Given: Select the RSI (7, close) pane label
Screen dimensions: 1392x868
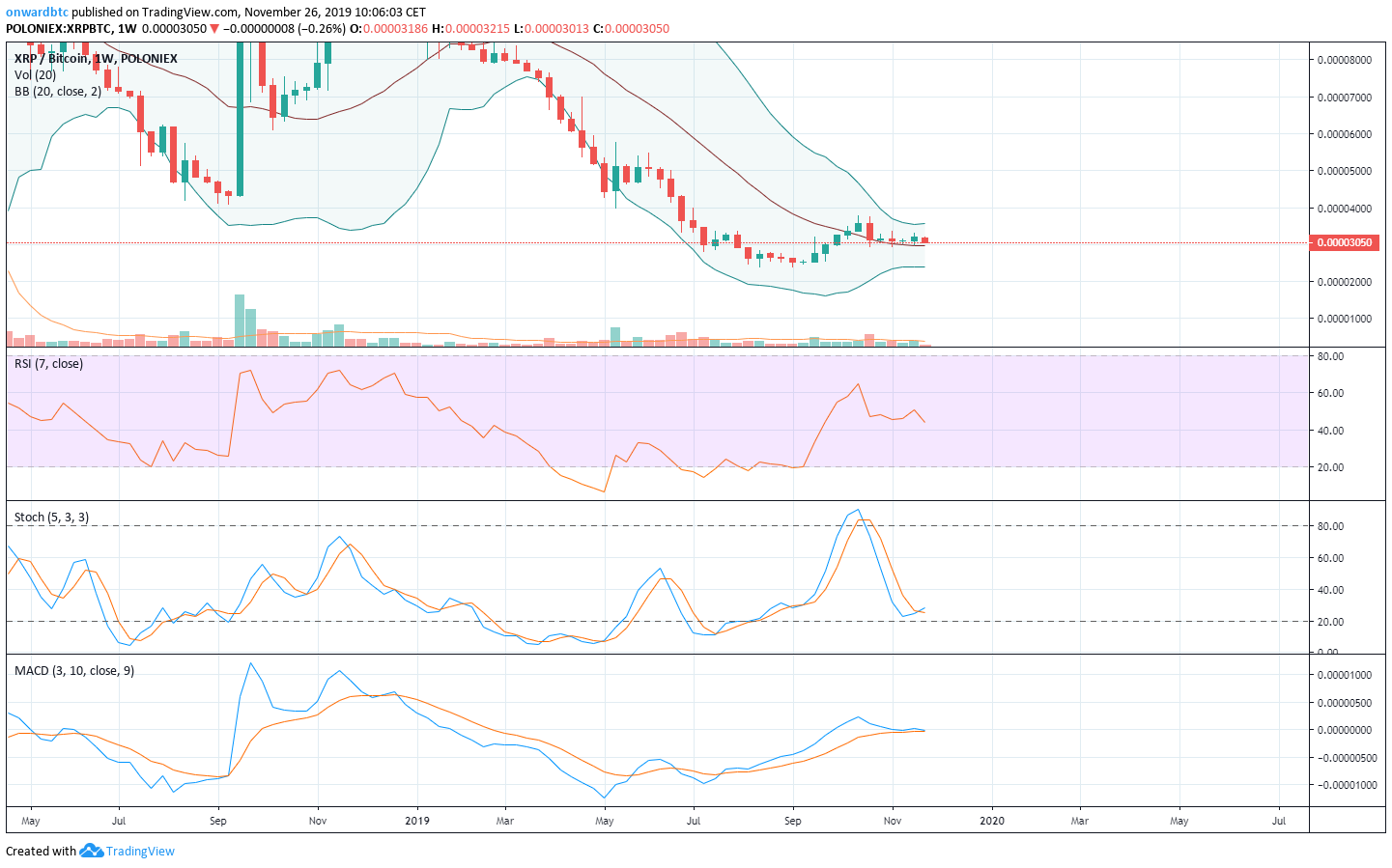Looking at the screenshot, I should tap(48, 363).
